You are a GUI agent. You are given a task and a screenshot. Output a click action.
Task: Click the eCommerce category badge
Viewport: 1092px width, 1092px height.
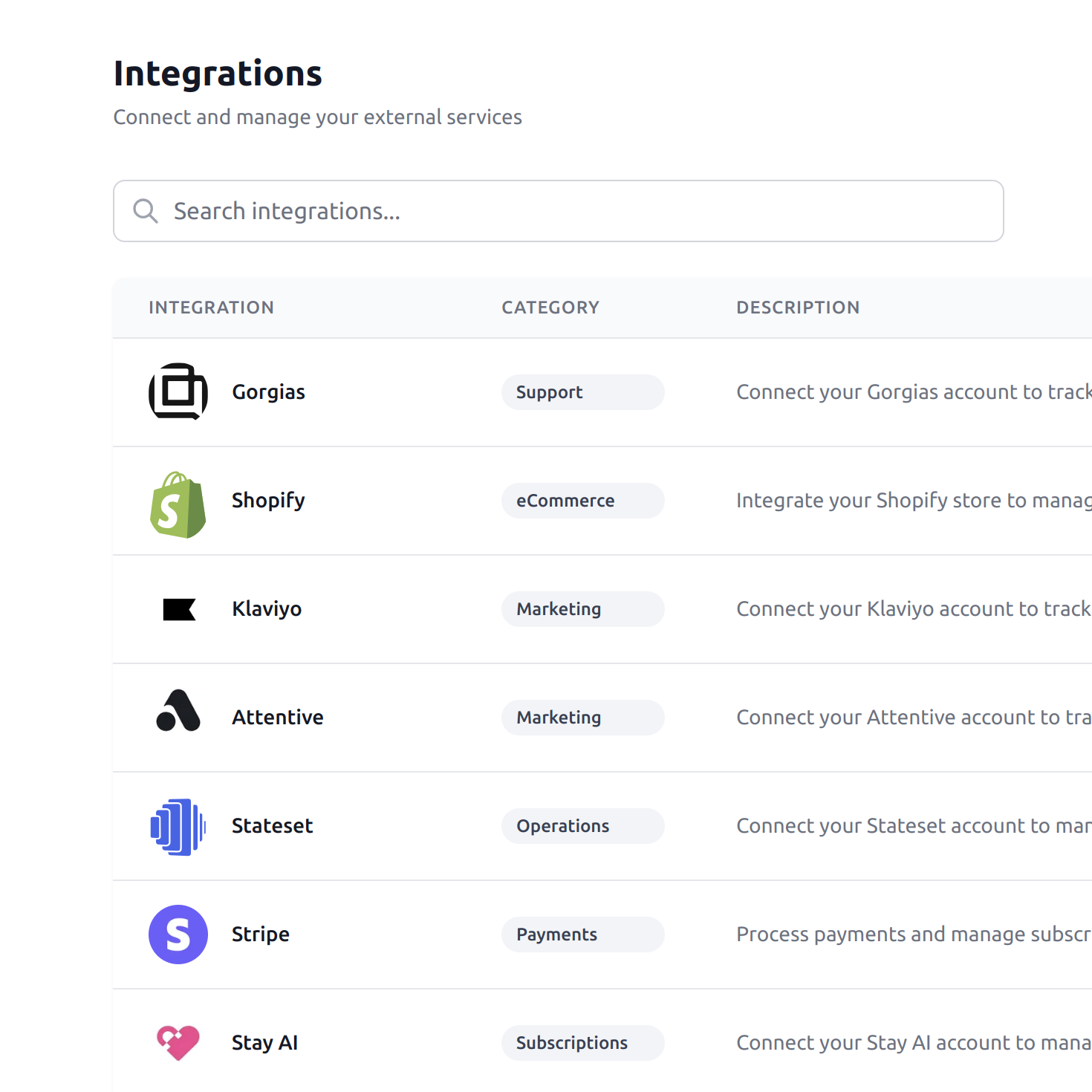pyautogui.click(x=583, y=501)
